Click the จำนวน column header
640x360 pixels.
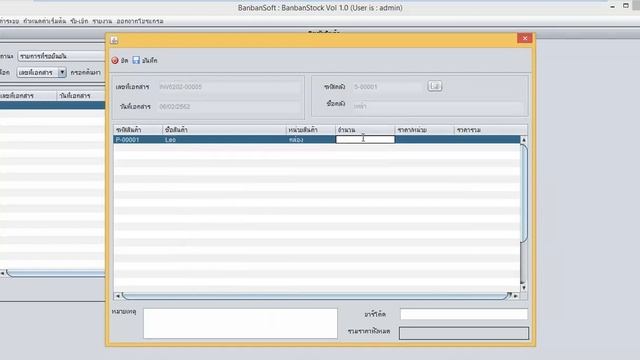(365, 130)
